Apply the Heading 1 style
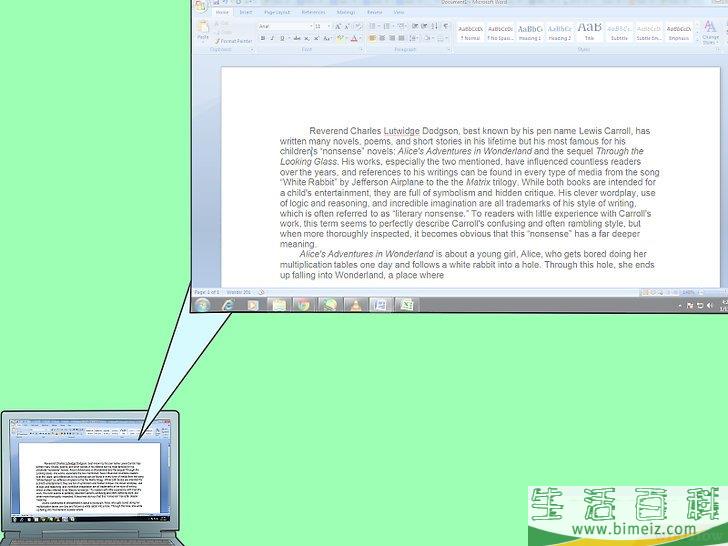Image resolution: width=728 pixels, height=546 pixels. point(530,33)
